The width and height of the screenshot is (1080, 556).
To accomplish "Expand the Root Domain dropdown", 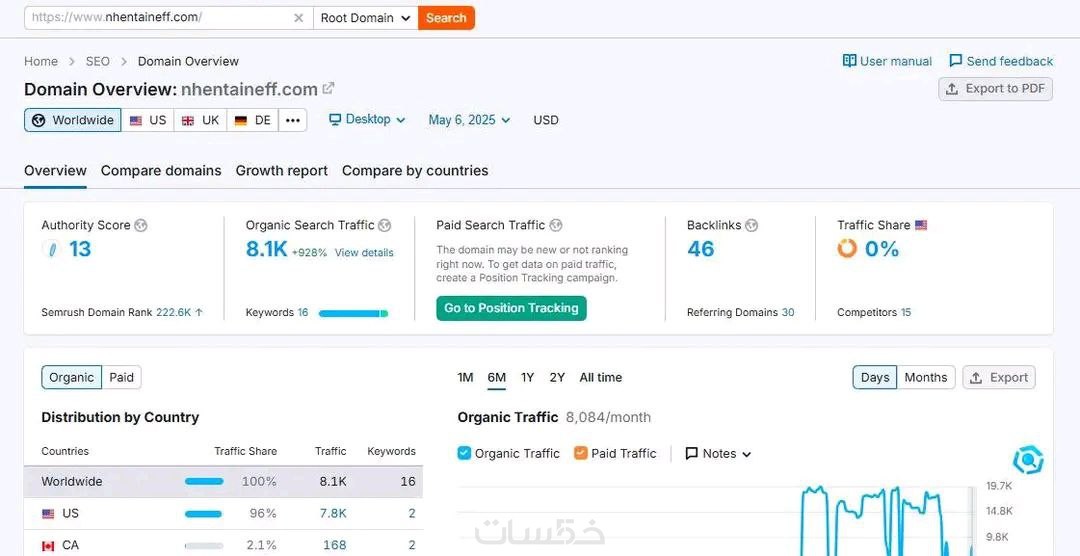I will (365, 18).
